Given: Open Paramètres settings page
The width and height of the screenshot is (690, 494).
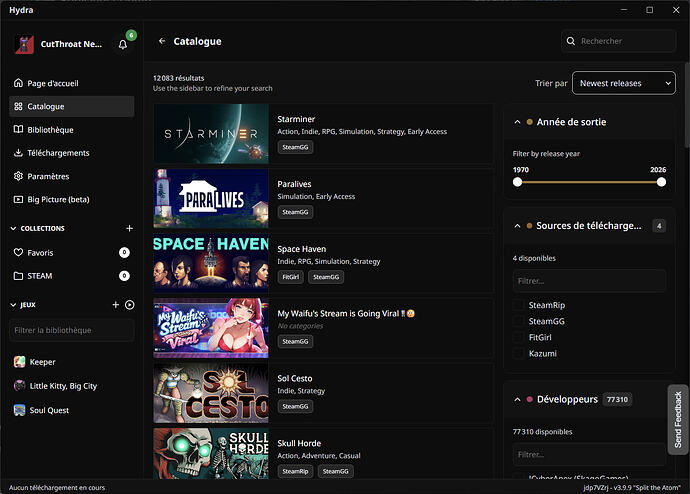Looking at the screenshot, I should 72,176.
